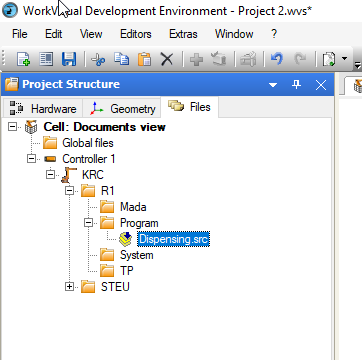The width and height of the screenshot is (362, 360).
Task: Collapse the Controller 1 tree node
Action: click(31, 159)
